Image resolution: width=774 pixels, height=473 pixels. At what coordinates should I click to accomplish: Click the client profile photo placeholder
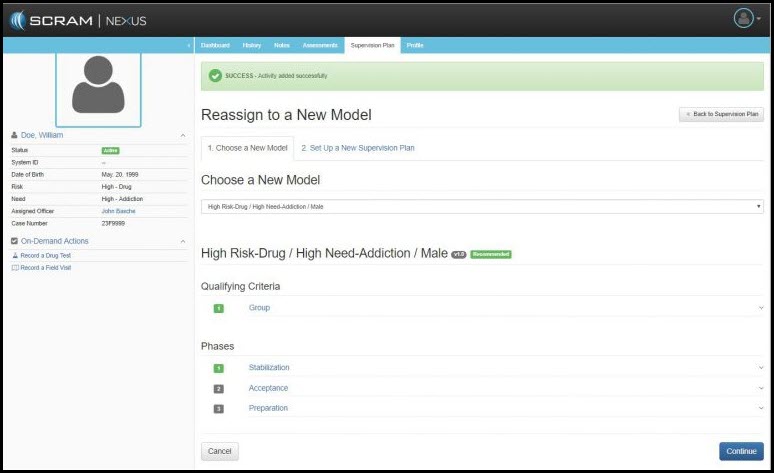pos(98,85)
